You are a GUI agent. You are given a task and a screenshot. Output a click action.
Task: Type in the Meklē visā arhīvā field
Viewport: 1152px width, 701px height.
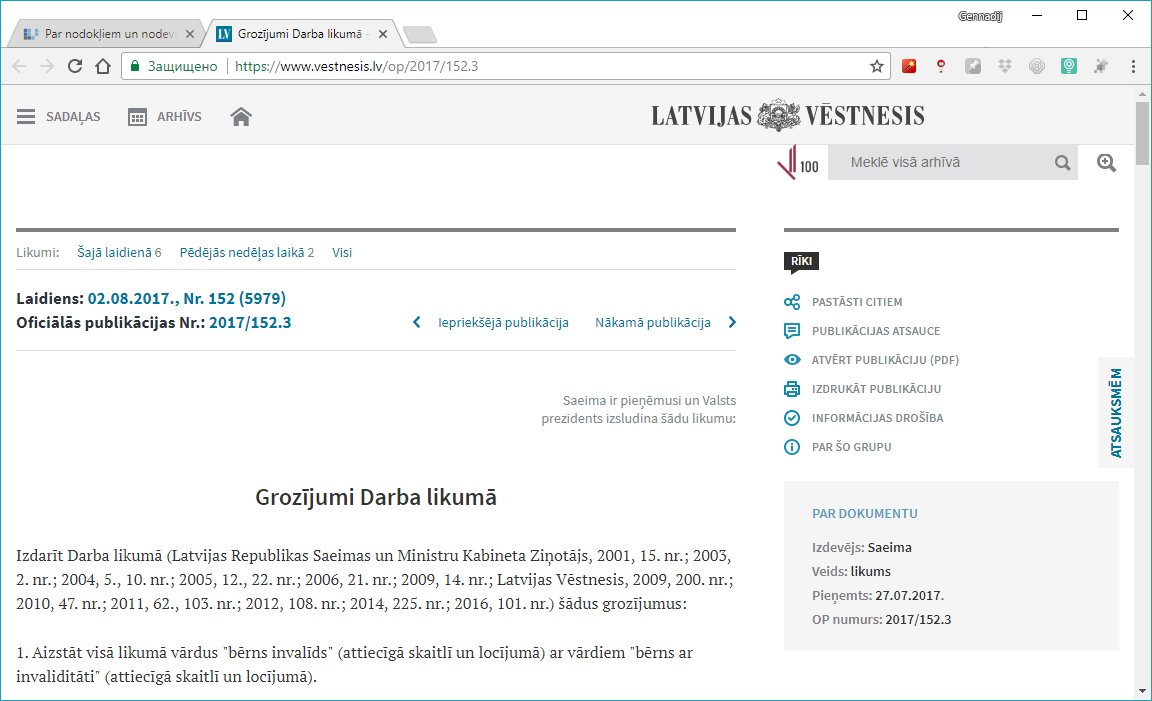click(938, 162)
